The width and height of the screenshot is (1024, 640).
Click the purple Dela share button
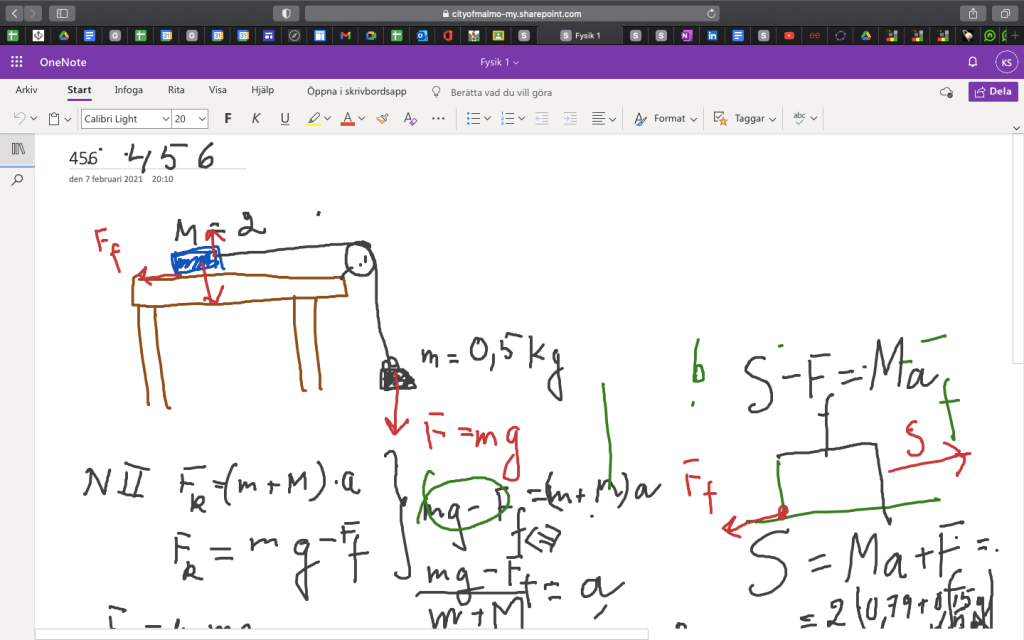993,91
